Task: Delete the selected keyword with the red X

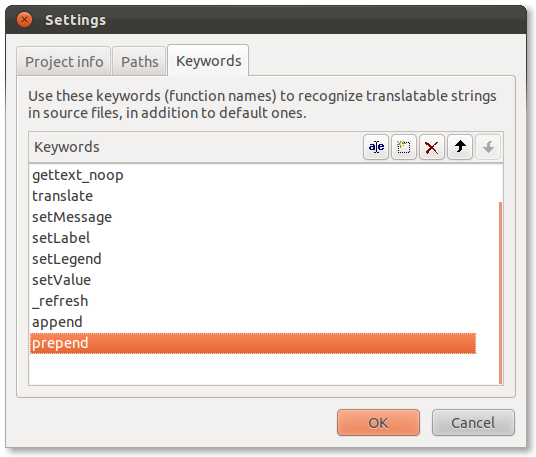Action: (x=432, y=147)
